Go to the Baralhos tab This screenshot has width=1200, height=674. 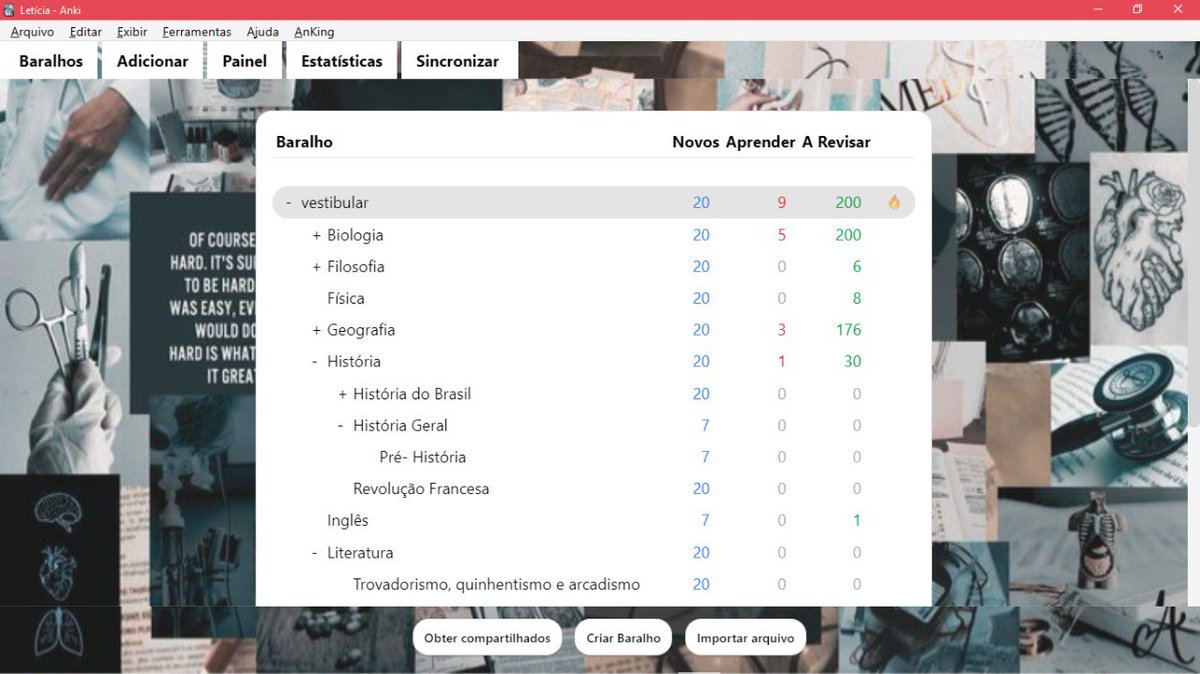[x=51, y=61]
